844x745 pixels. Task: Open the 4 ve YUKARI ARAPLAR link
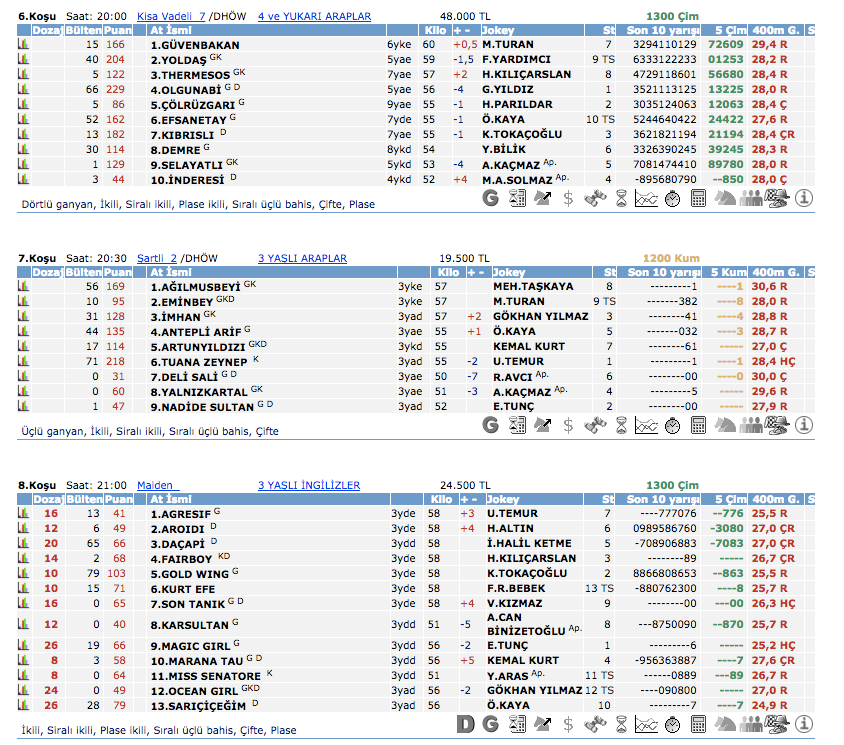click(314, 17)
